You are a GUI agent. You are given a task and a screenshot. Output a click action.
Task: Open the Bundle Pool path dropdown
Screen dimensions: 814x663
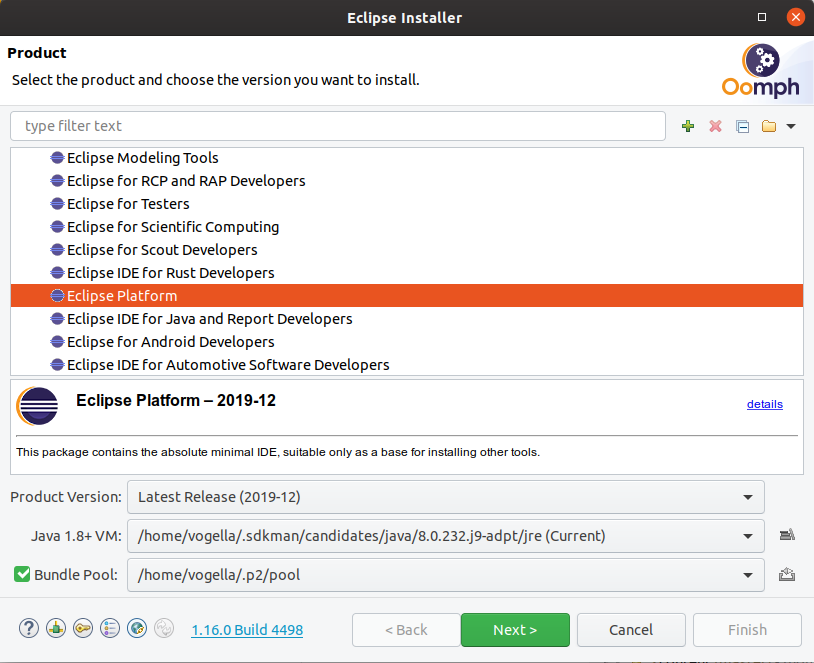tap(445, 575)
